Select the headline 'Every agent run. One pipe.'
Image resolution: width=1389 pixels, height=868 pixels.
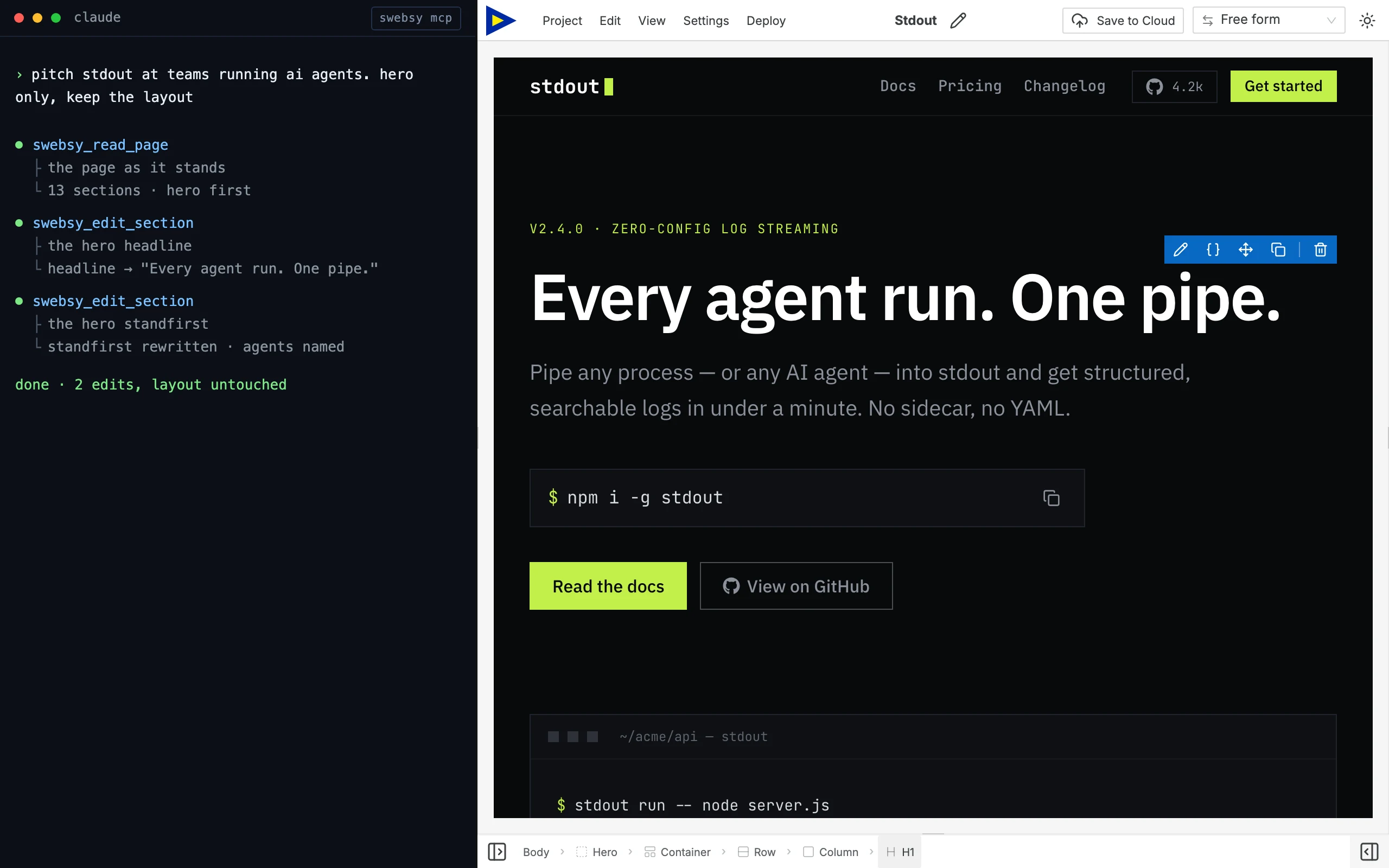pos(905,298)
